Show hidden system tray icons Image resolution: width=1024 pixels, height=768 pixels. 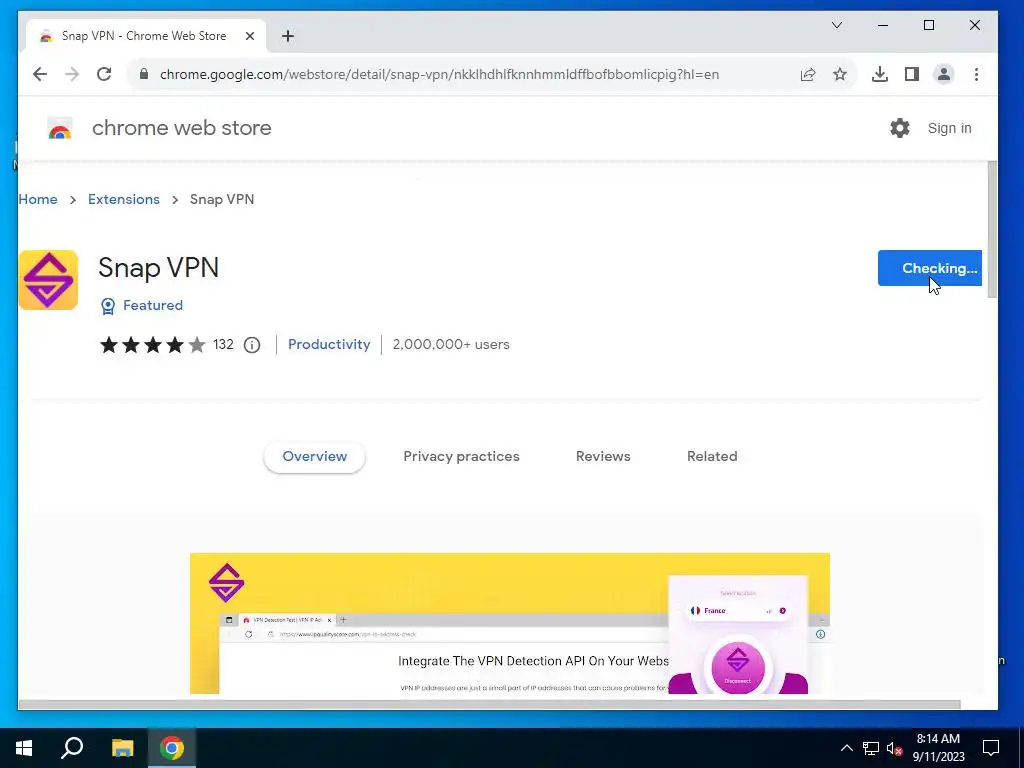point(846,748)
